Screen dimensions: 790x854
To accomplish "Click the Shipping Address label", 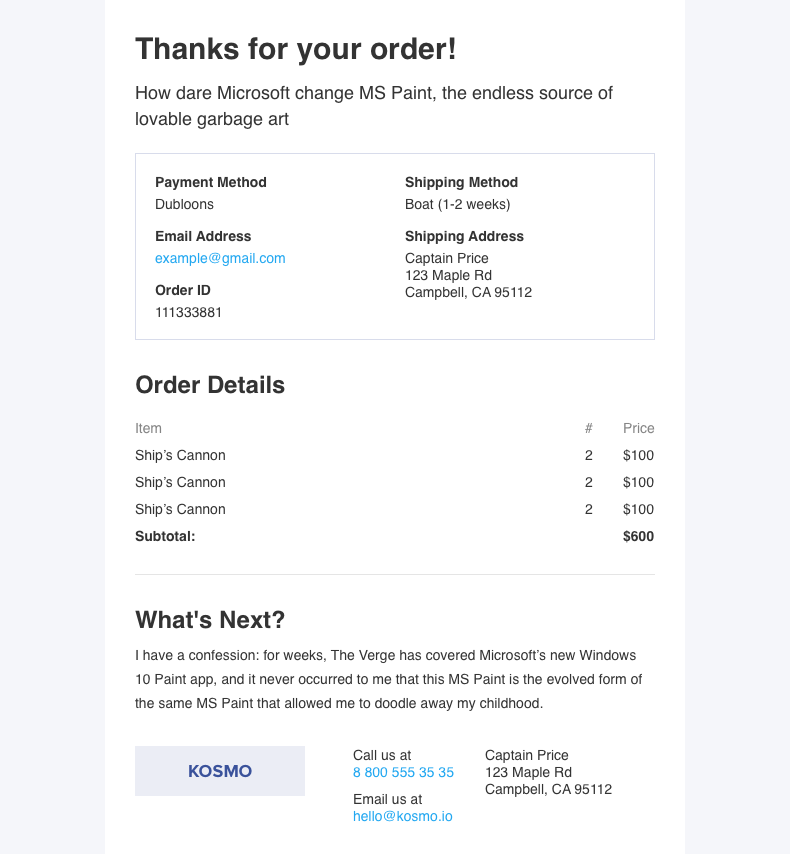I will click(464, 236).
